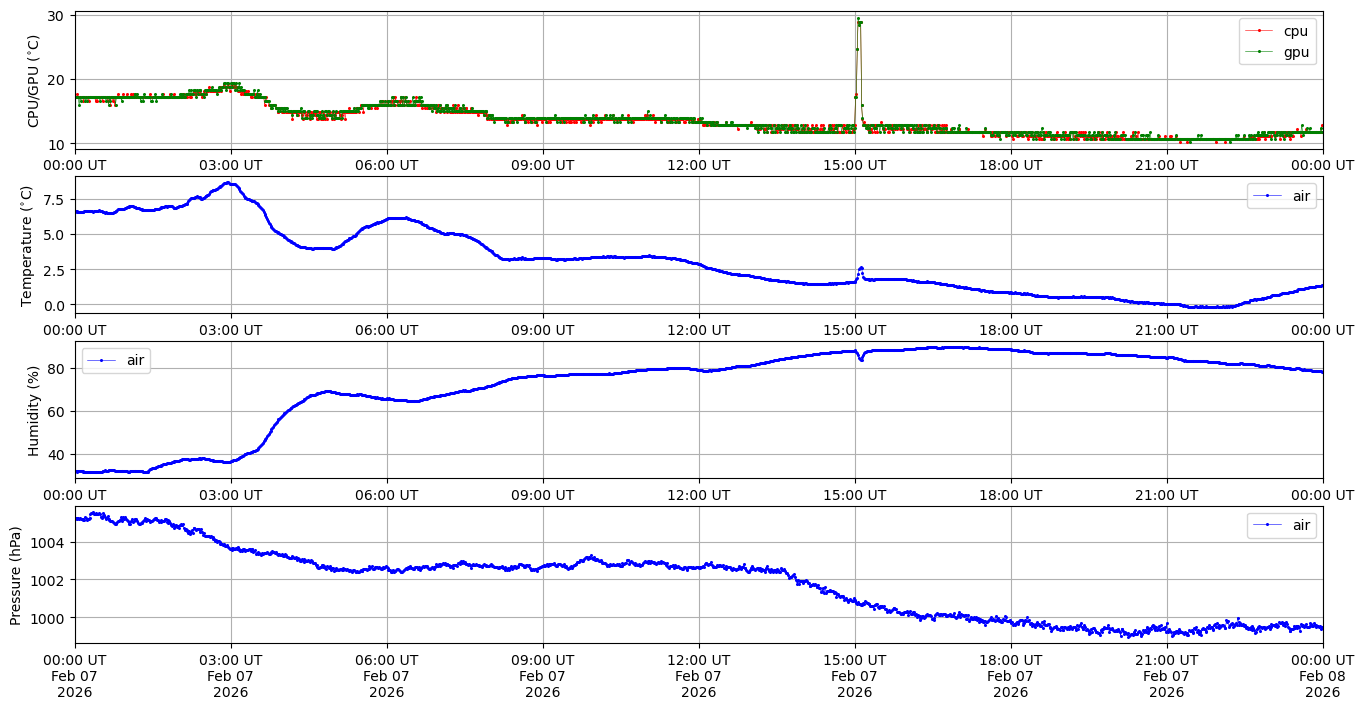The width and height of the screenshot is (1364, 709).
Task: Click the humidity dip near 15:00 UT
Action: pos(861,359)
